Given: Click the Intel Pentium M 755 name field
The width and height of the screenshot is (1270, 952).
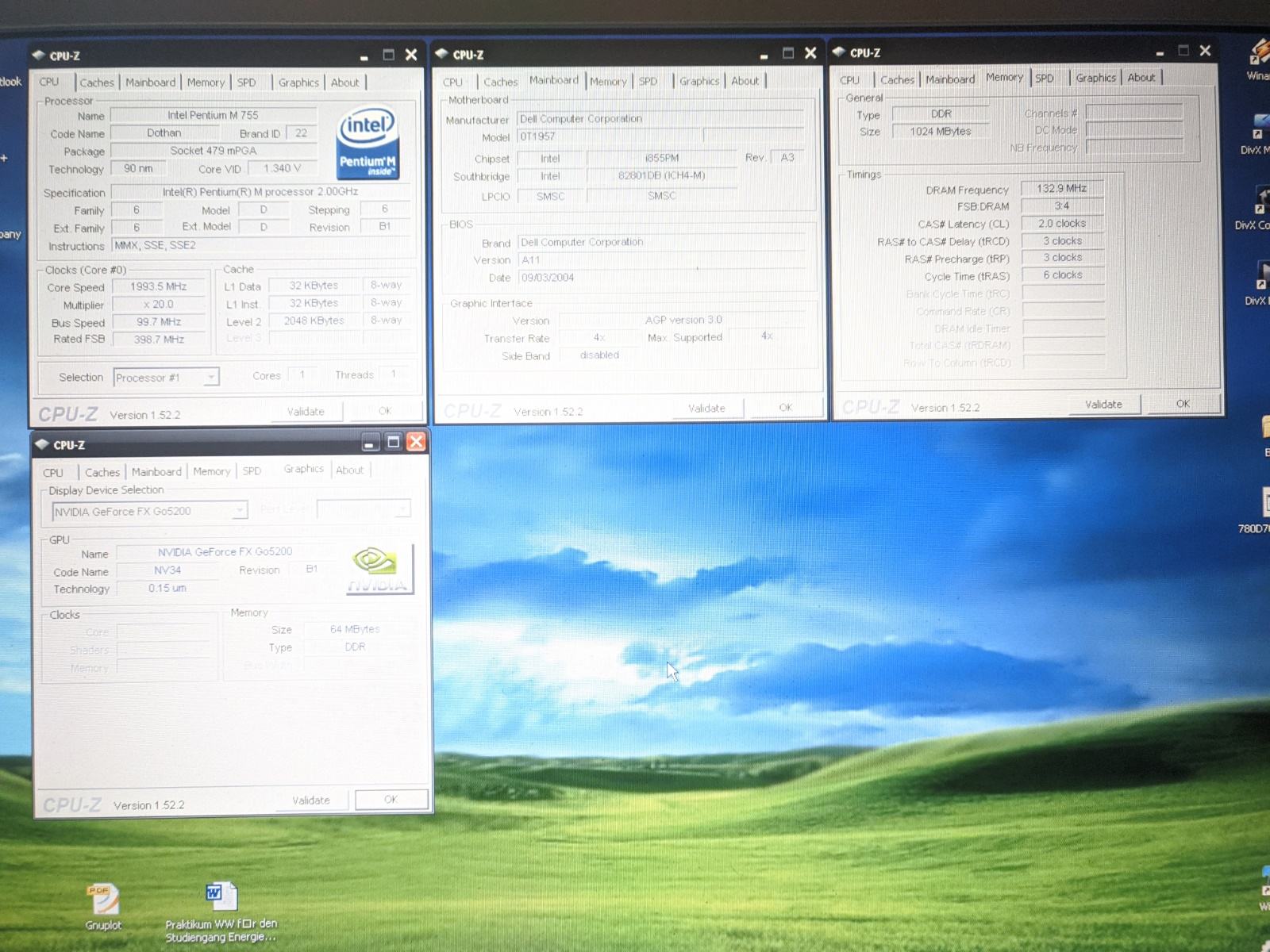Looking at the screenshot, I should (213, 115).
